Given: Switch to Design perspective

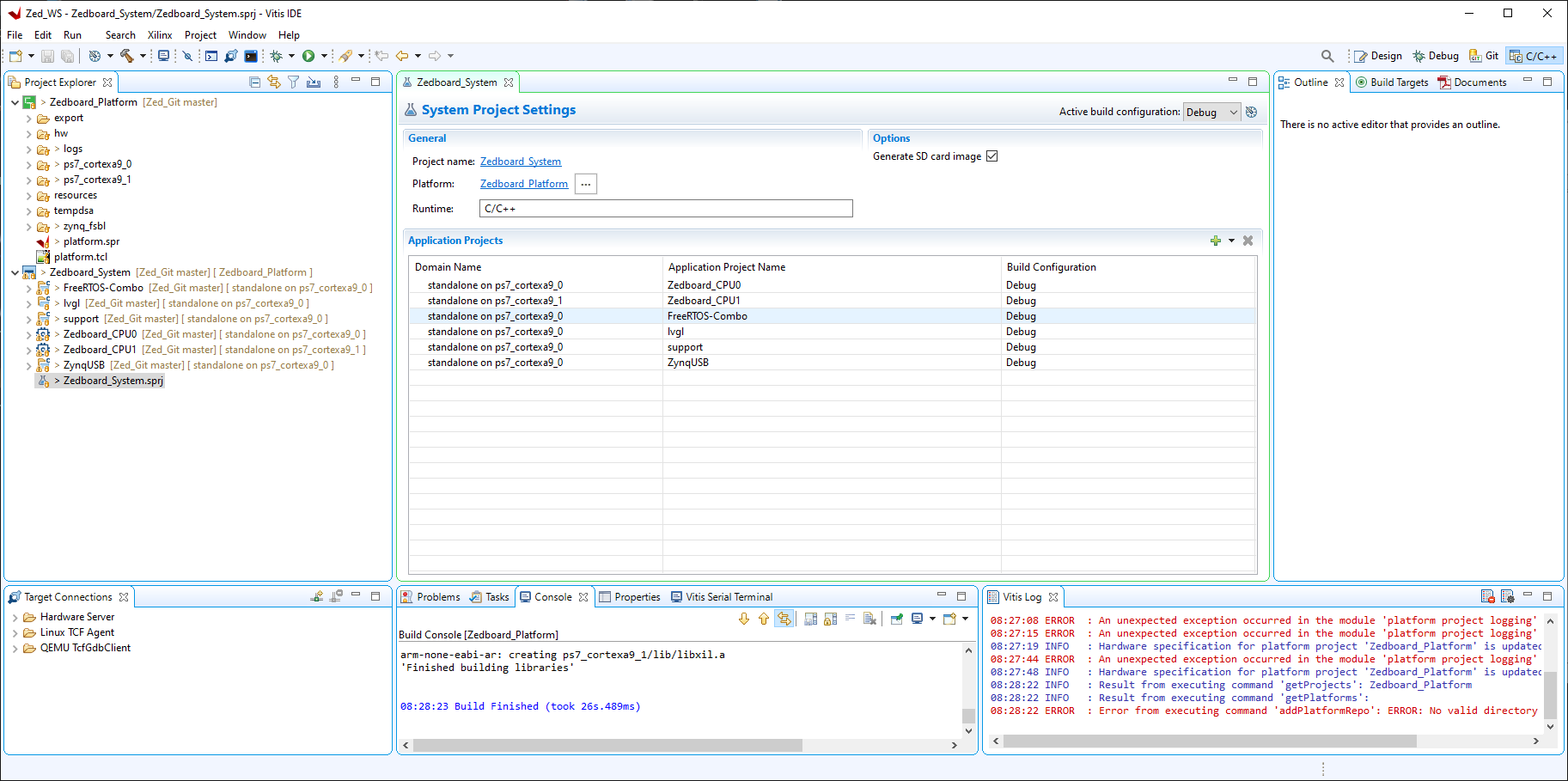Looking at the screenshot, I should pos(1377,56).
